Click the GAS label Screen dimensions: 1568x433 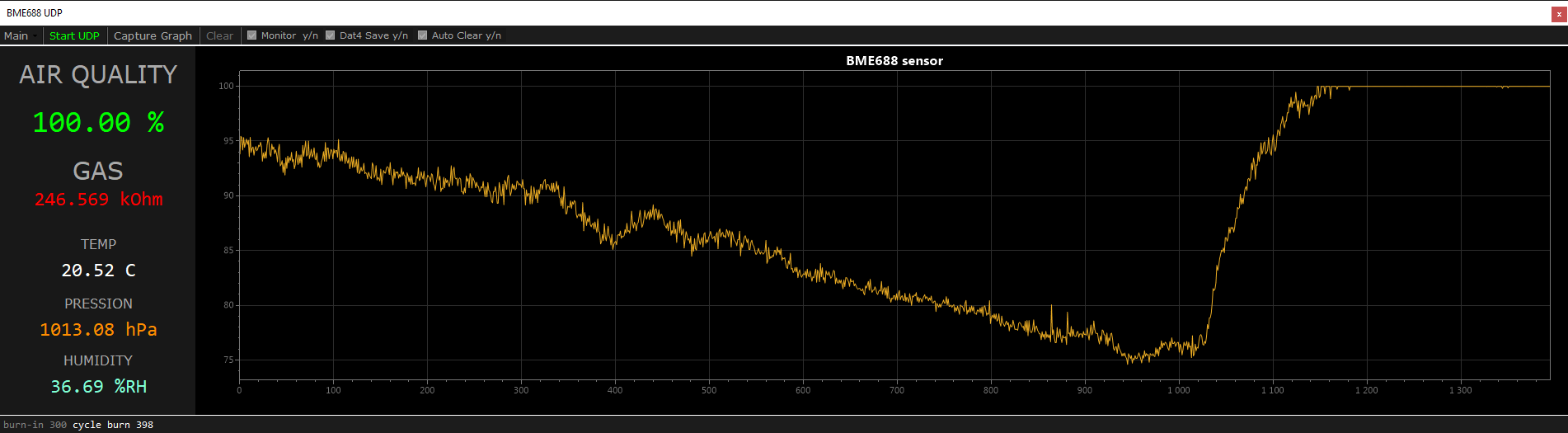point(98,171)
